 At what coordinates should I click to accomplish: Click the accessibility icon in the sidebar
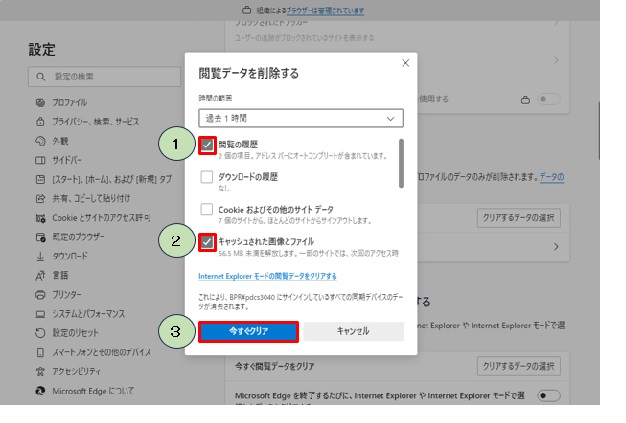coord(40,372)
